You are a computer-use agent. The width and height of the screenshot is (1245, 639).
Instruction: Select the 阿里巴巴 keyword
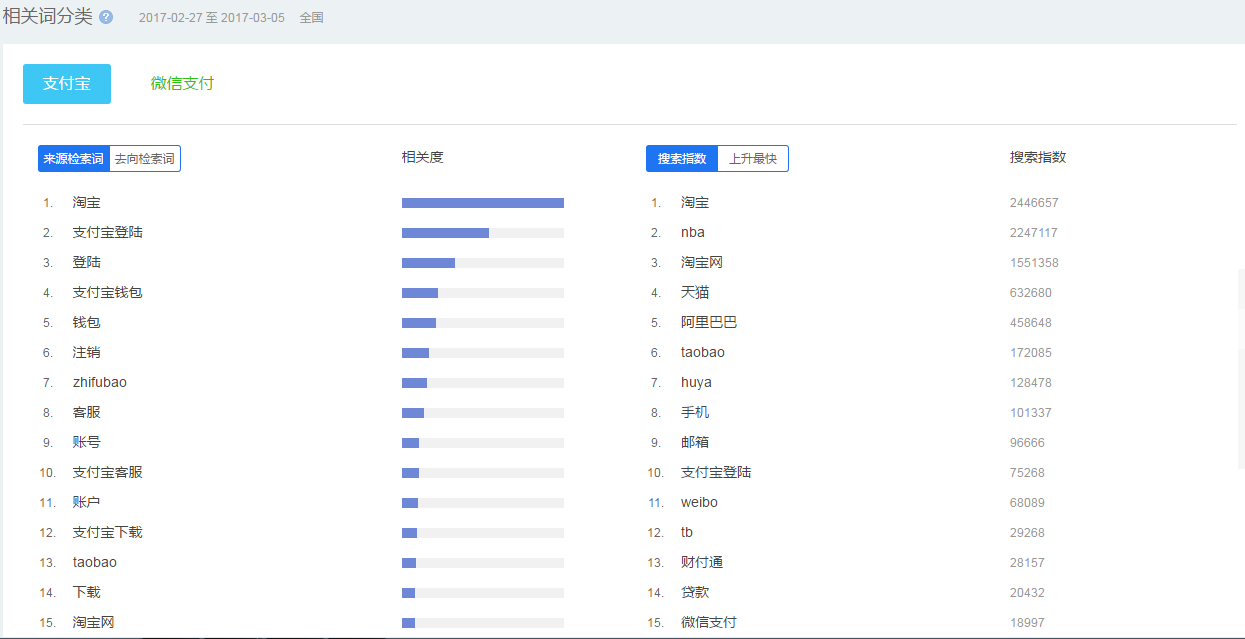point(709,323)
